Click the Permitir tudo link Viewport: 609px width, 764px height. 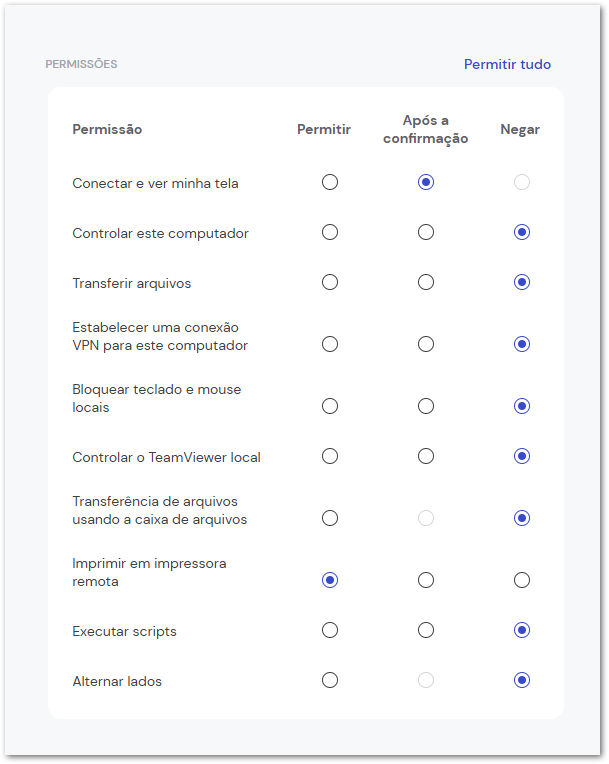pyautogui.click(x=507, y=64)
